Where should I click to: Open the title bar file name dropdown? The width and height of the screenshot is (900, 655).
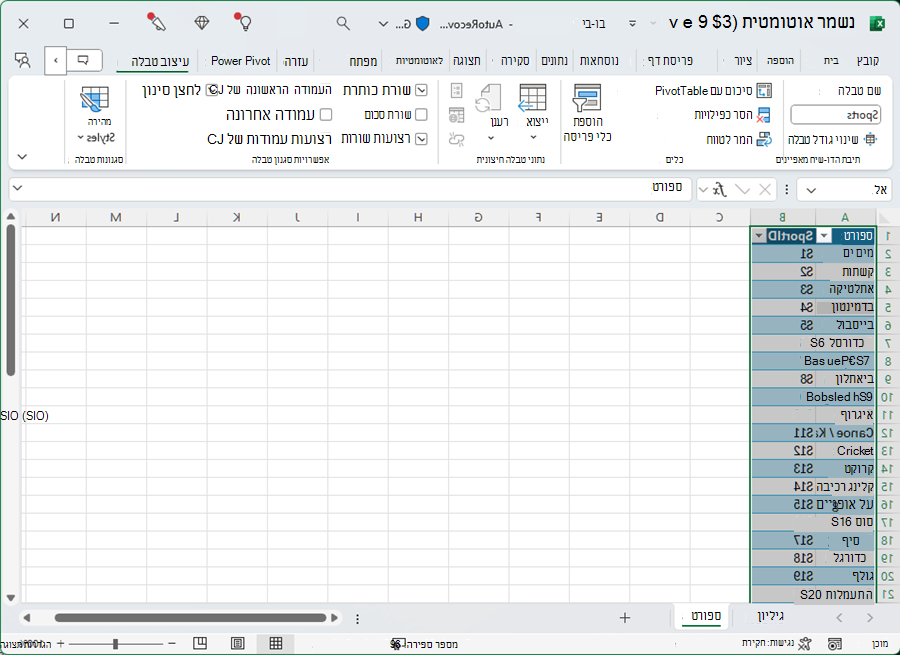383,24
